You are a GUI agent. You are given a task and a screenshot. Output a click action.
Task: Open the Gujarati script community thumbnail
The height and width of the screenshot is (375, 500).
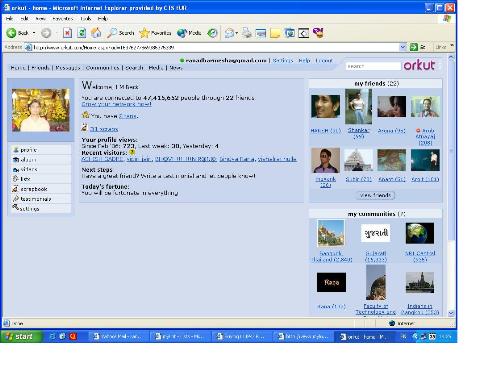pos(376,233)
